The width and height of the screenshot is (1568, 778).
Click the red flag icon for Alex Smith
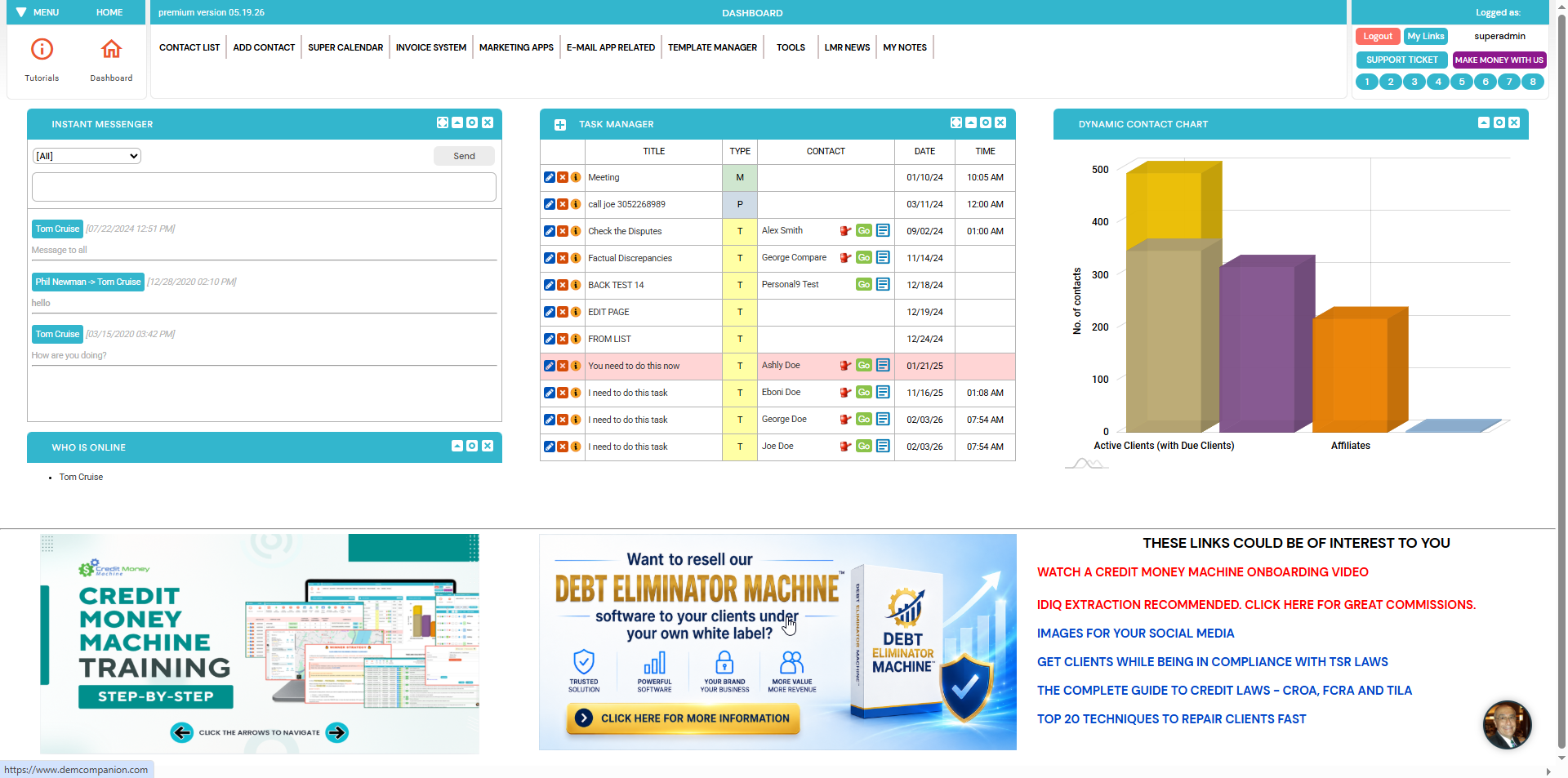pyautogui.click(x=846, y=231)
